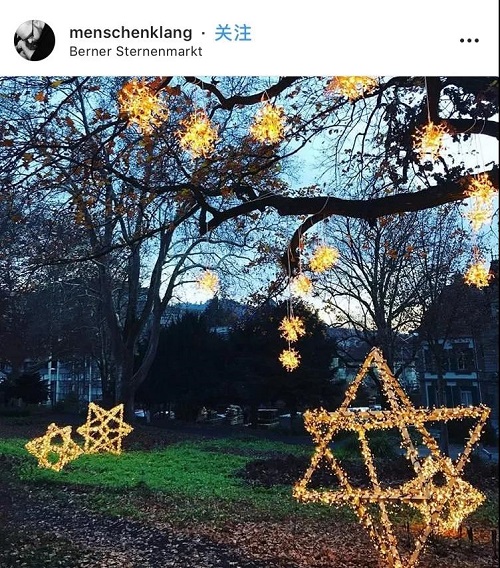Tap the upright five-pointed lit star on the lawn
The image size is (500, 568).
coord(105,429)
